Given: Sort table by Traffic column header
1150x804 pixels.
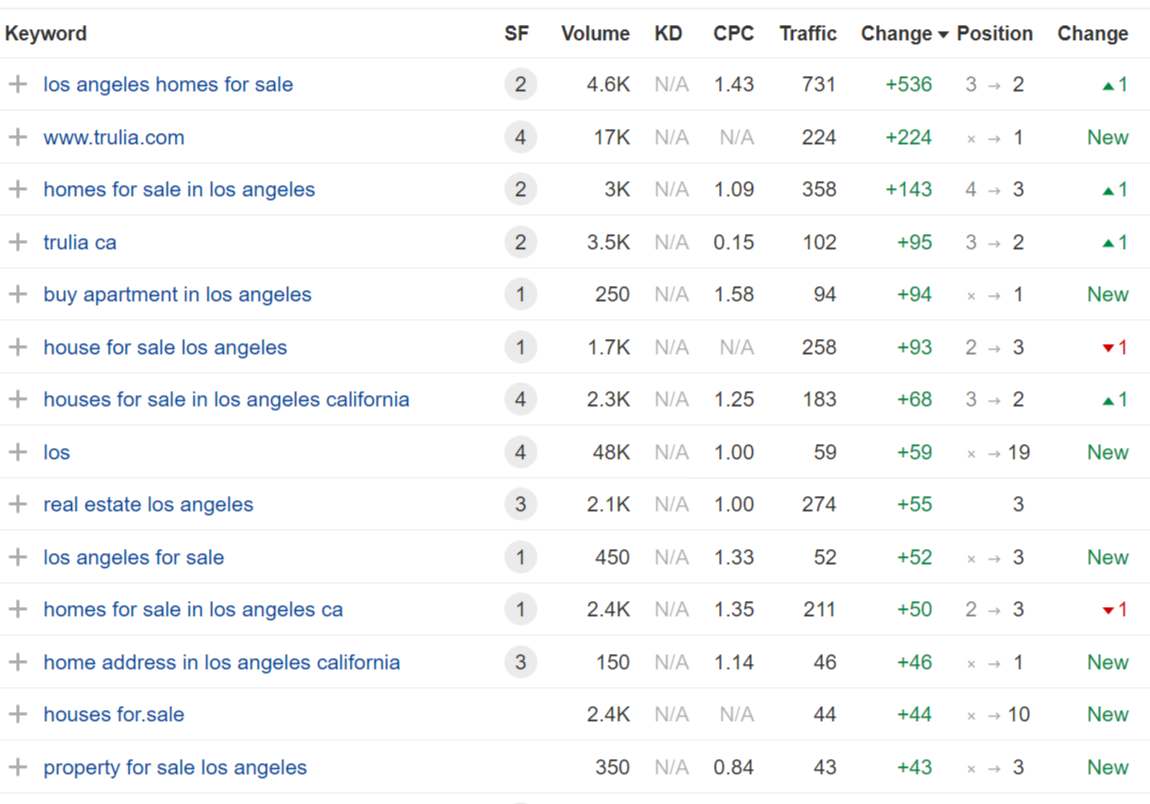Looking at the screenshot, I should click(x=808, y=34).
